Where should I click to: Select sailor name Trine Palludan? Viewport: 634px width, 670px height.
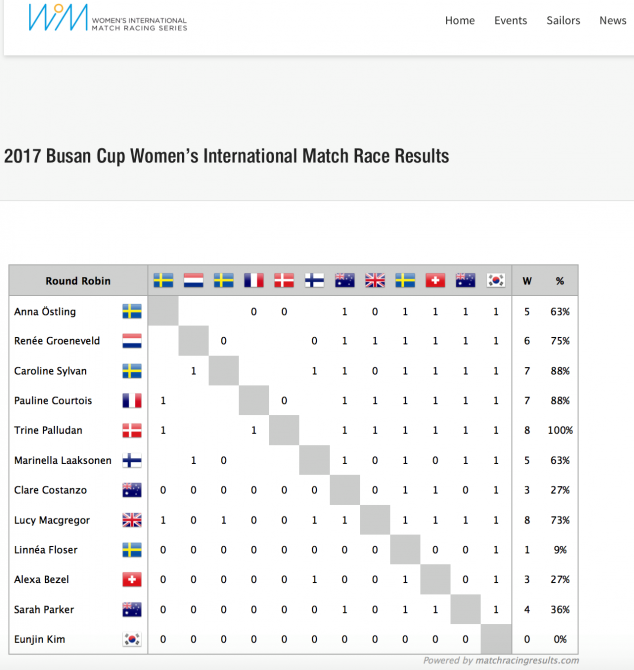(x=48, y=430)
